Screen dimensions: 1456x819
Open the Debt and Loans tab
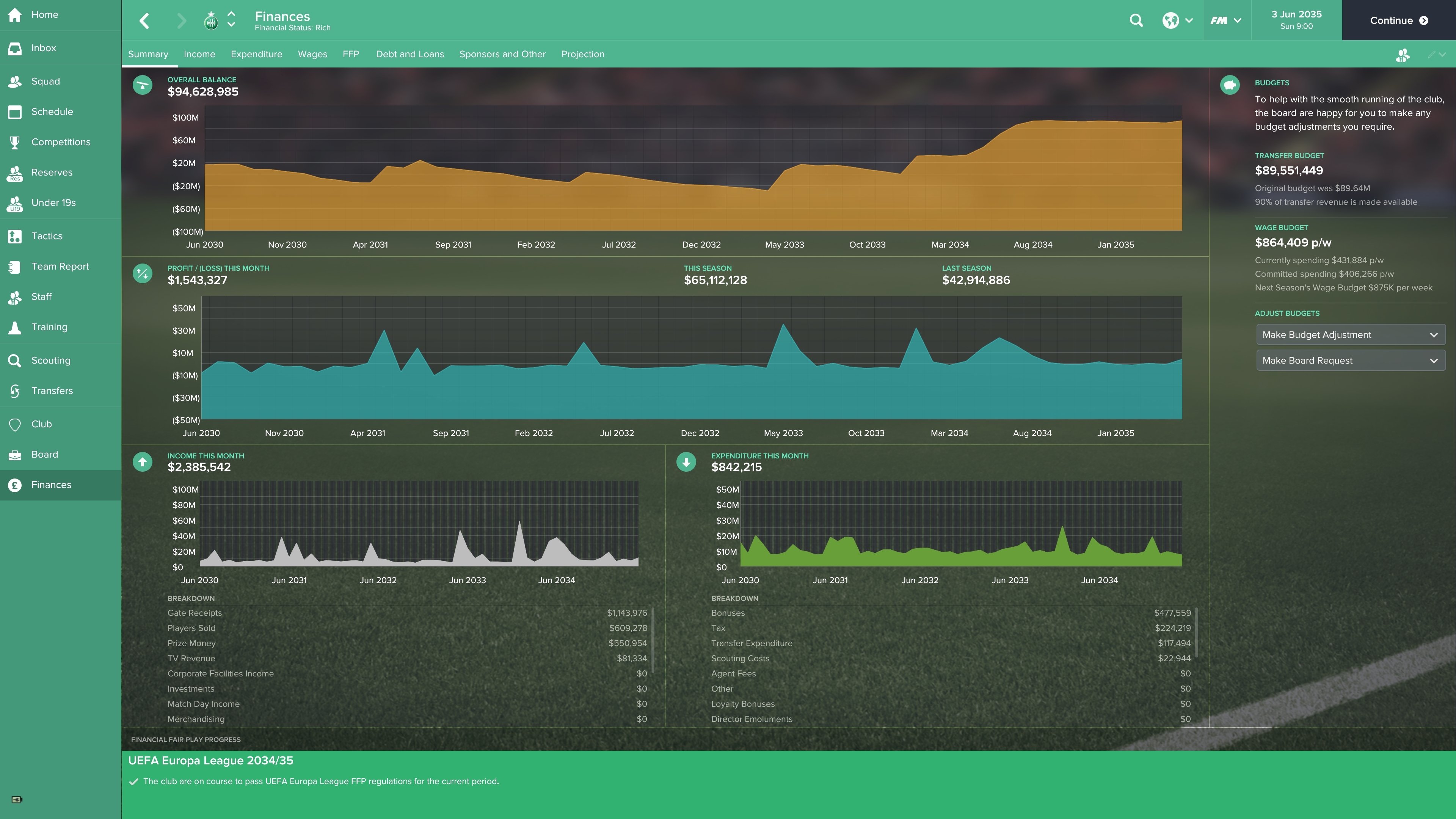tap(410, 54)
